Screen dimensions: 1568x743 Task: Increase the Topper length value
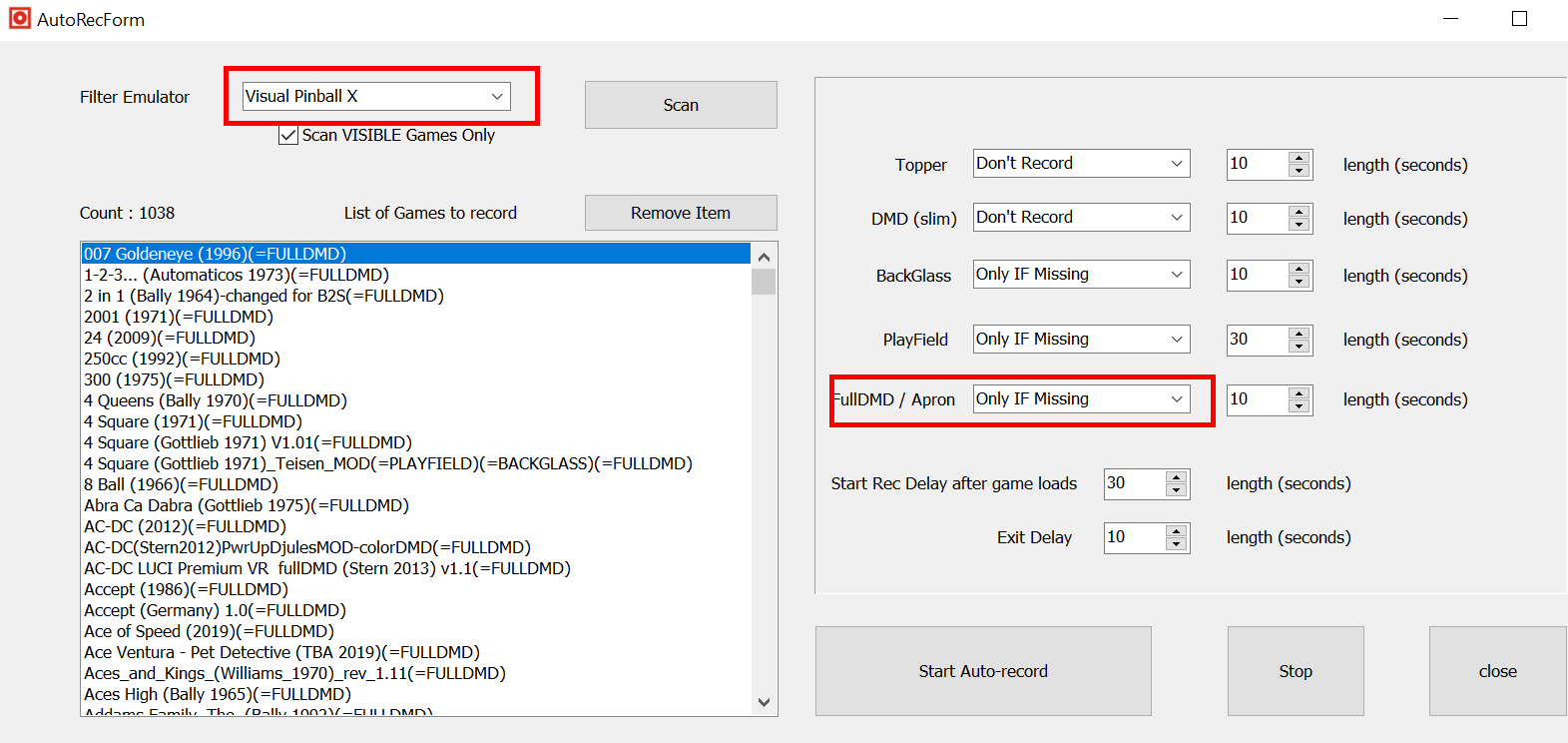[x=1299, y=158]
